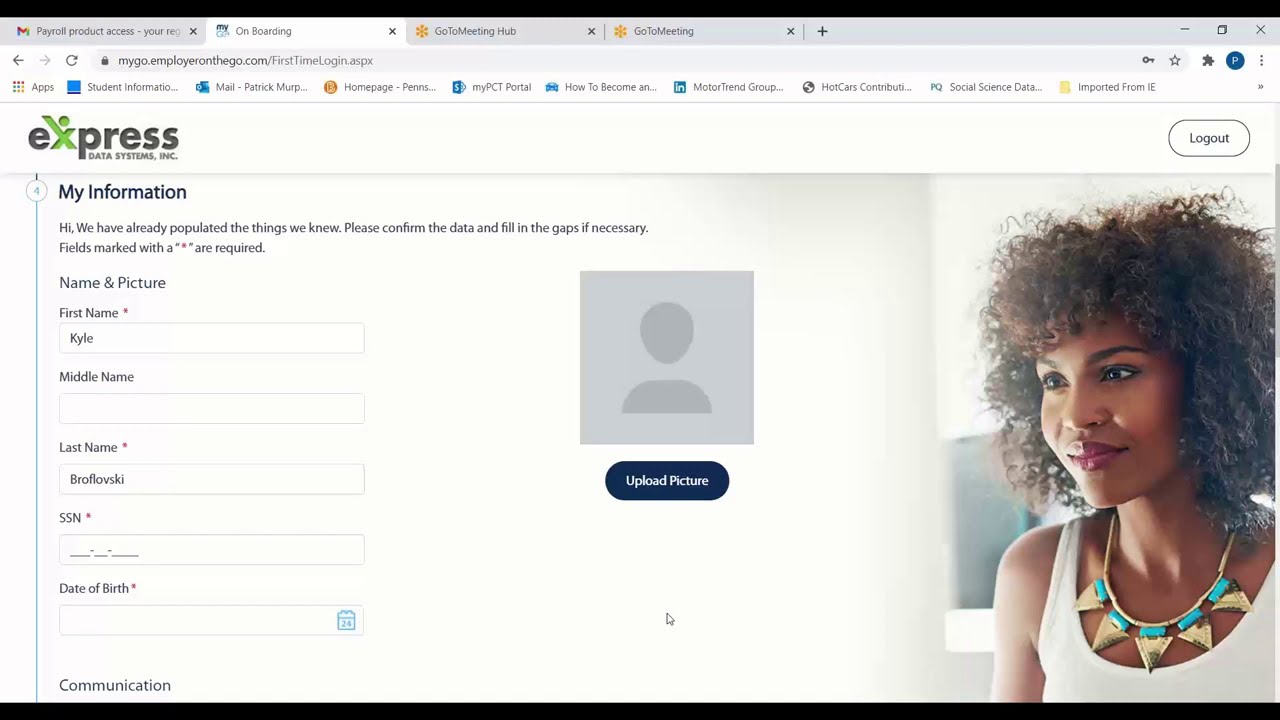This screenshot has height=720, width=1280.
Task: Open the Chrome profile avatar P
Action: click(1235, 61)
